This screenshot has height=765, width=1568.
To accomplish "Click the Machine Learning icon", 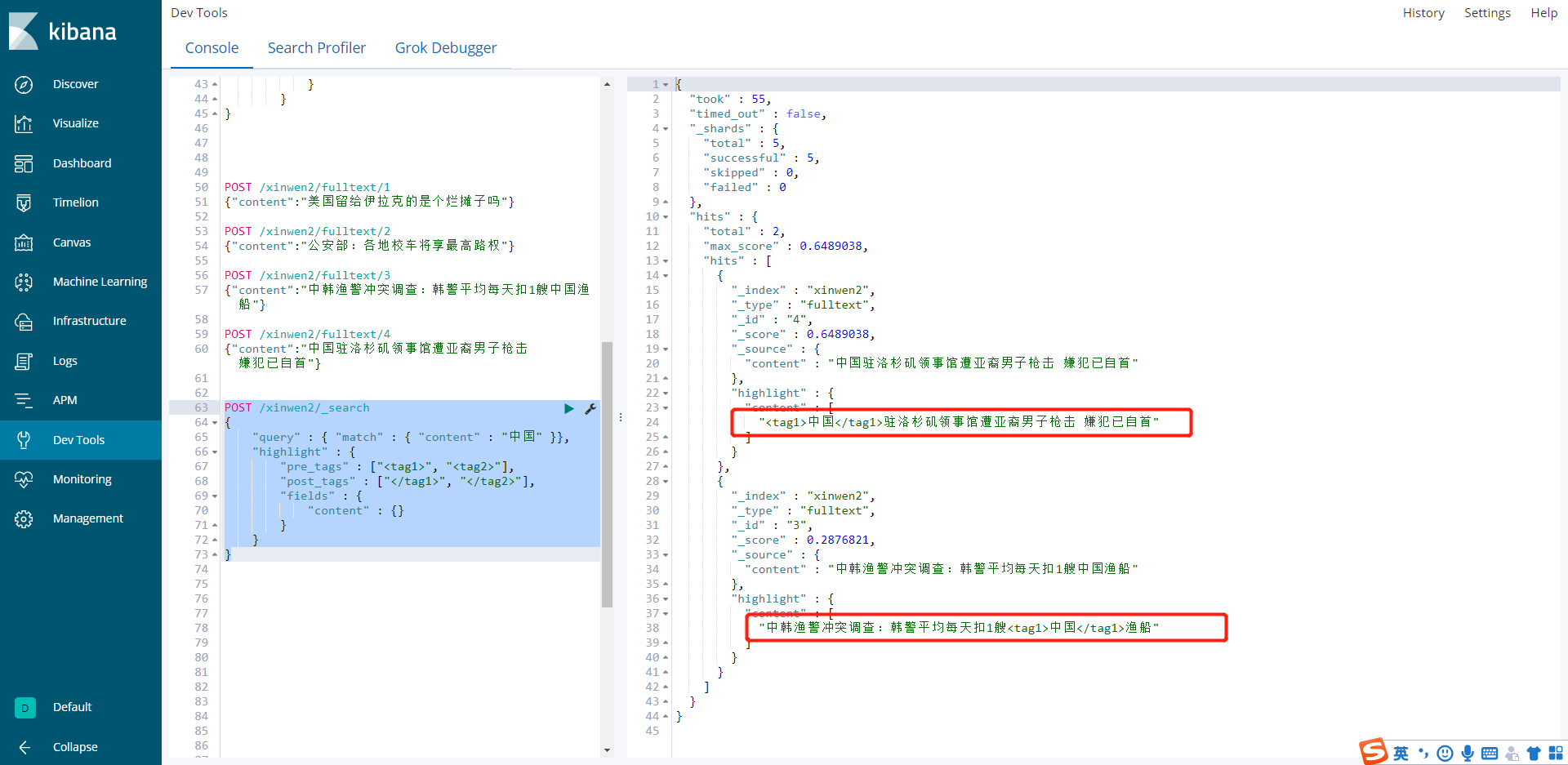I will 24,282.
